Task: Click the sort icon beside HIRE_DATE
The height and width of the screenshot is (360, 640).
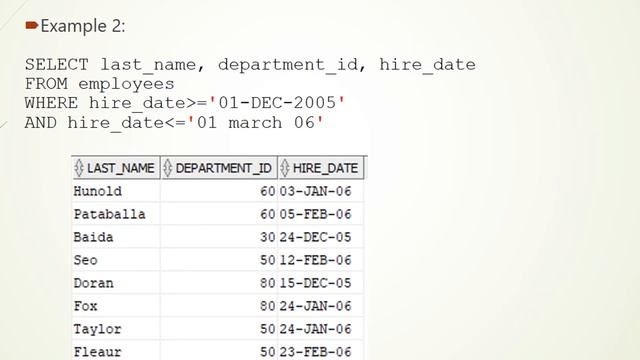Action: (x=284, y=168)
